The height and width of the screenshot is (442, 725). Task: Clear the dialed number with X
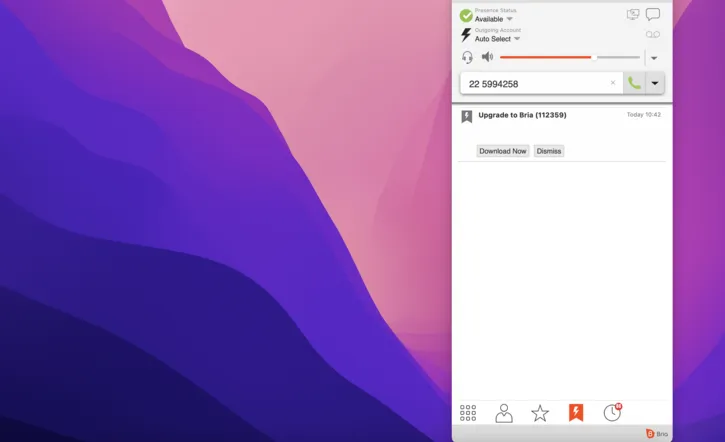point(613,83)
